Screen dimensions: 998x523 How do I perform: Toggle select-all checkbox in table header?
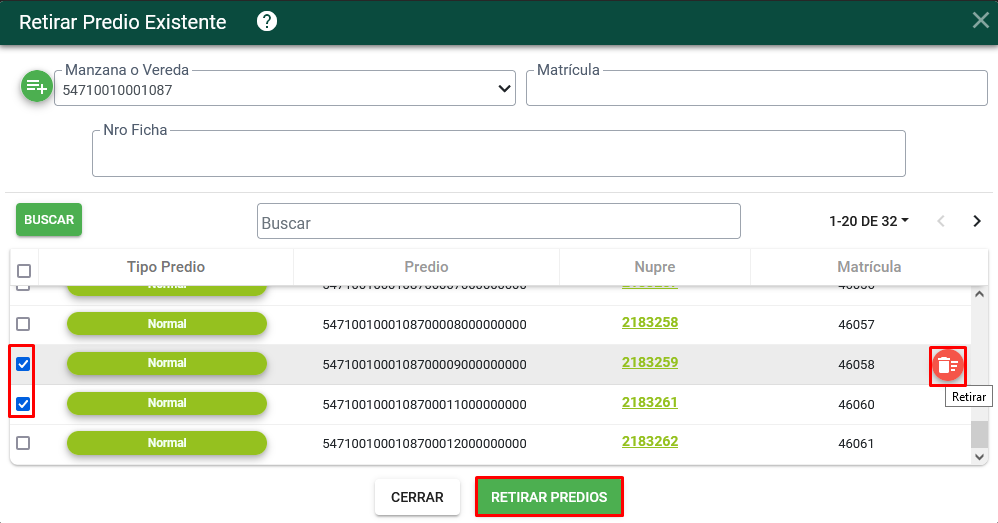click(x=24, y=271)
